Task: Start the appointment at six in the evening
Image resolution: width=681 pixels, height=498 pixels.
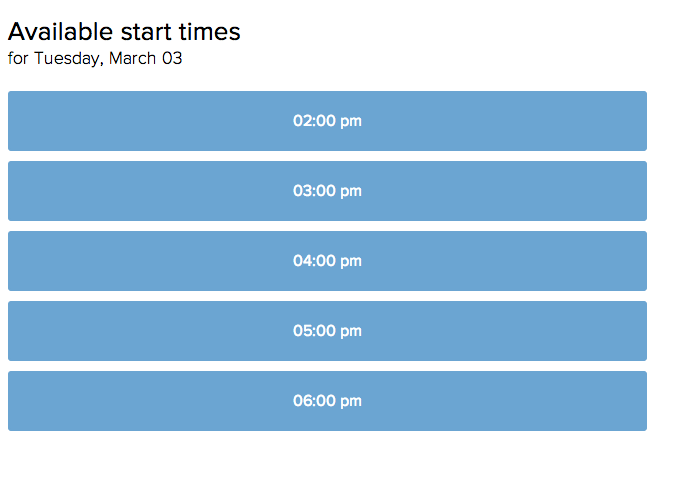Action: [x=327, y=401]
